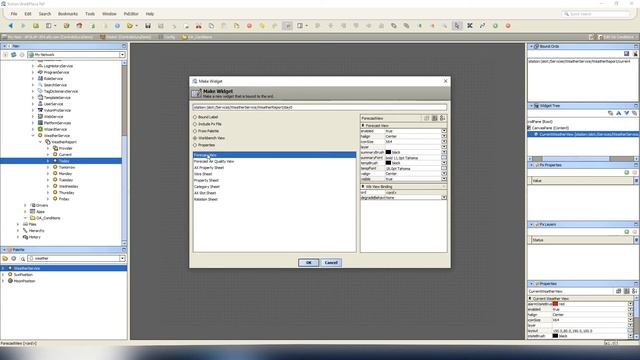Click the Open Palette folder icon

[x=5, y=258]
